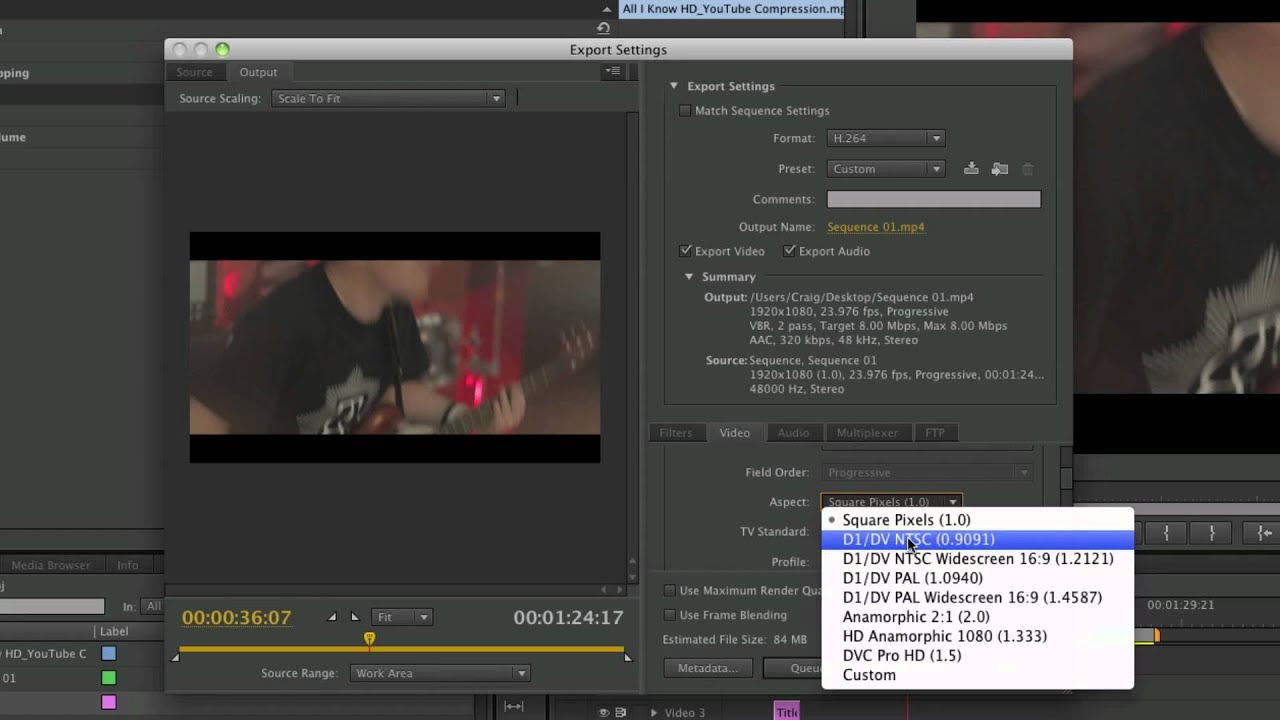Open the Format dropdown showing H.264
Viewport: 1280px width, 720px height.
(885, 138)
